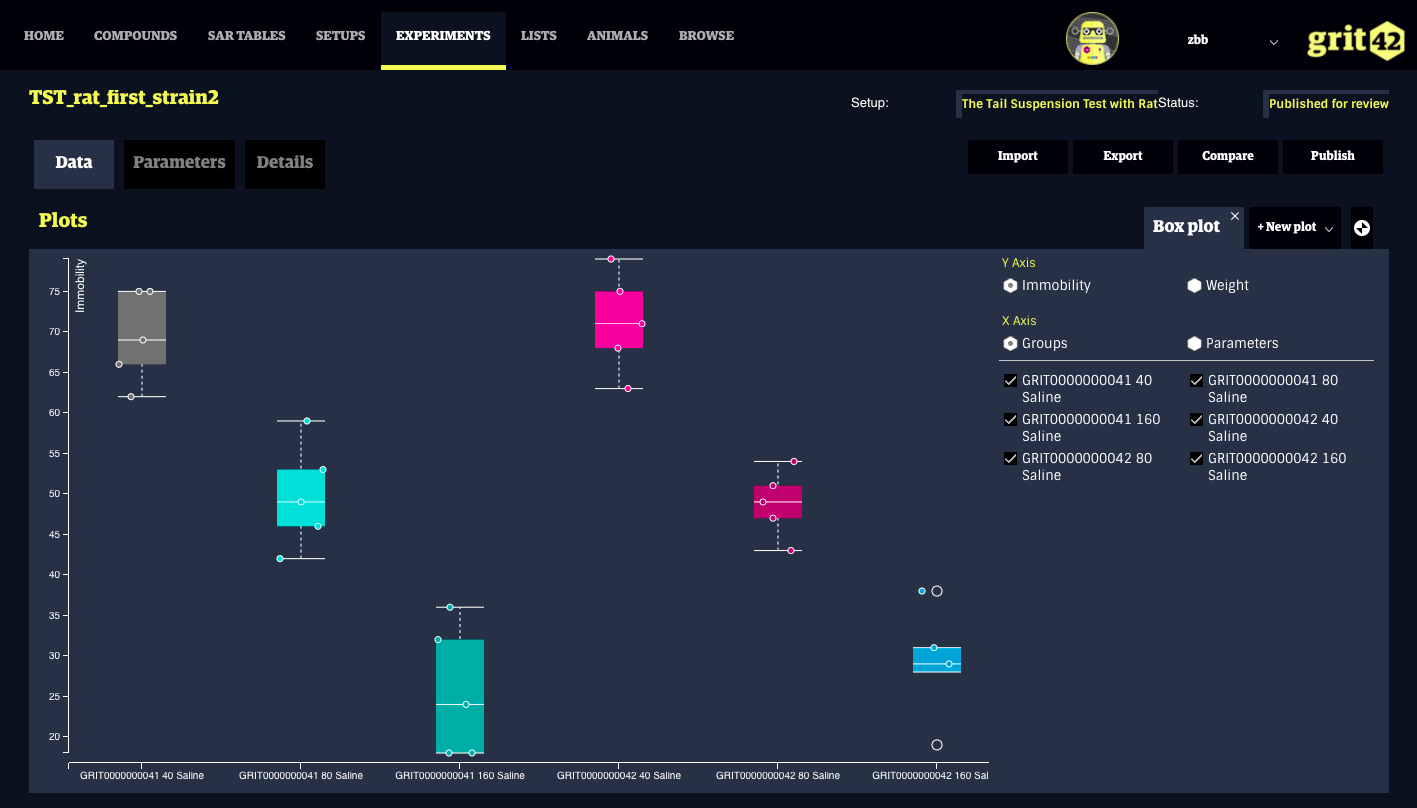Image resolution: width=1417 pixels, height=808 pixels.
Task: Click the magenta GRIT0000000042 40 Saline box
Action: click(618, 320)
